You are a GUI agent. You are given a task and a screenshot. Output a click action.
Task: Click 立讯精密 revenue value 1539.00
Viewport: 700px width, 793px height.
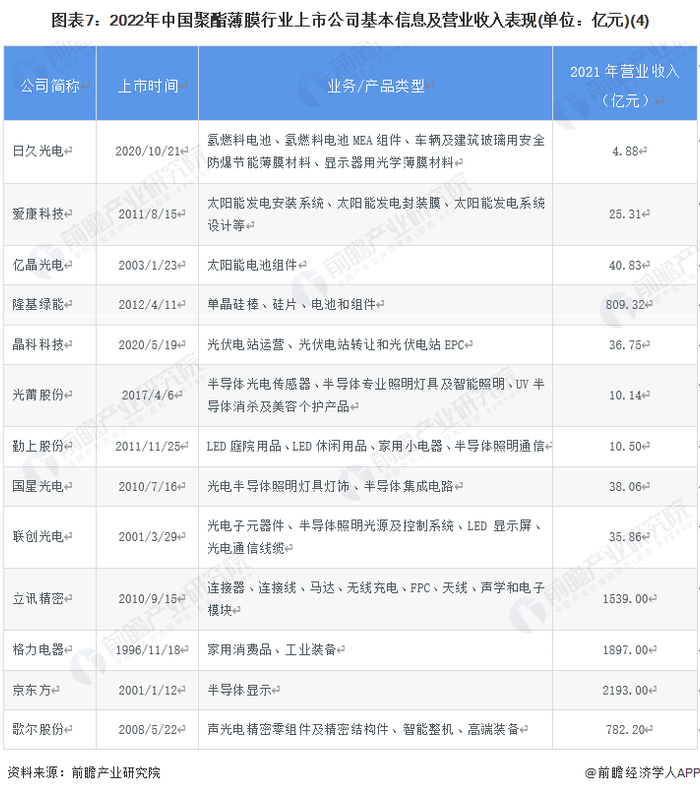[x=625, y=599]
